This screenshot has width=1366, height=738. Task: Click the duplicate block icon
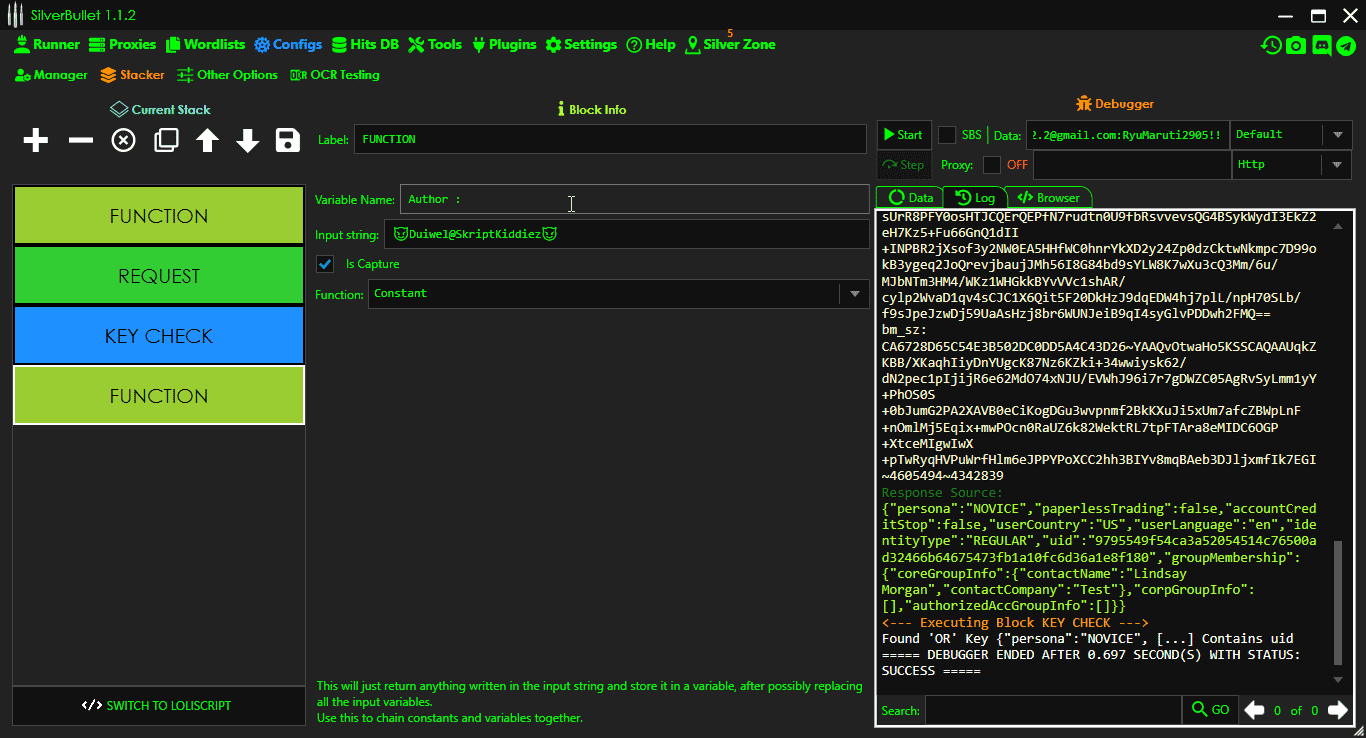pos(166,141)
